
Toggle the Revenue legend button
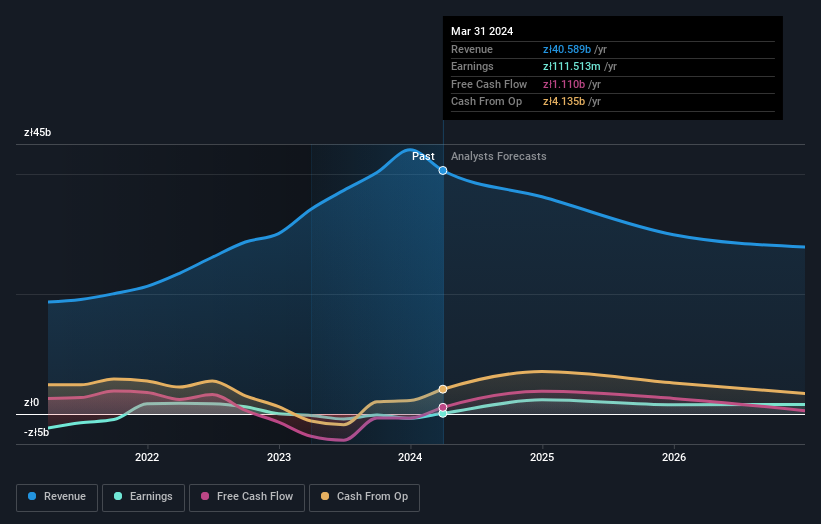click(x=57, y=497)
